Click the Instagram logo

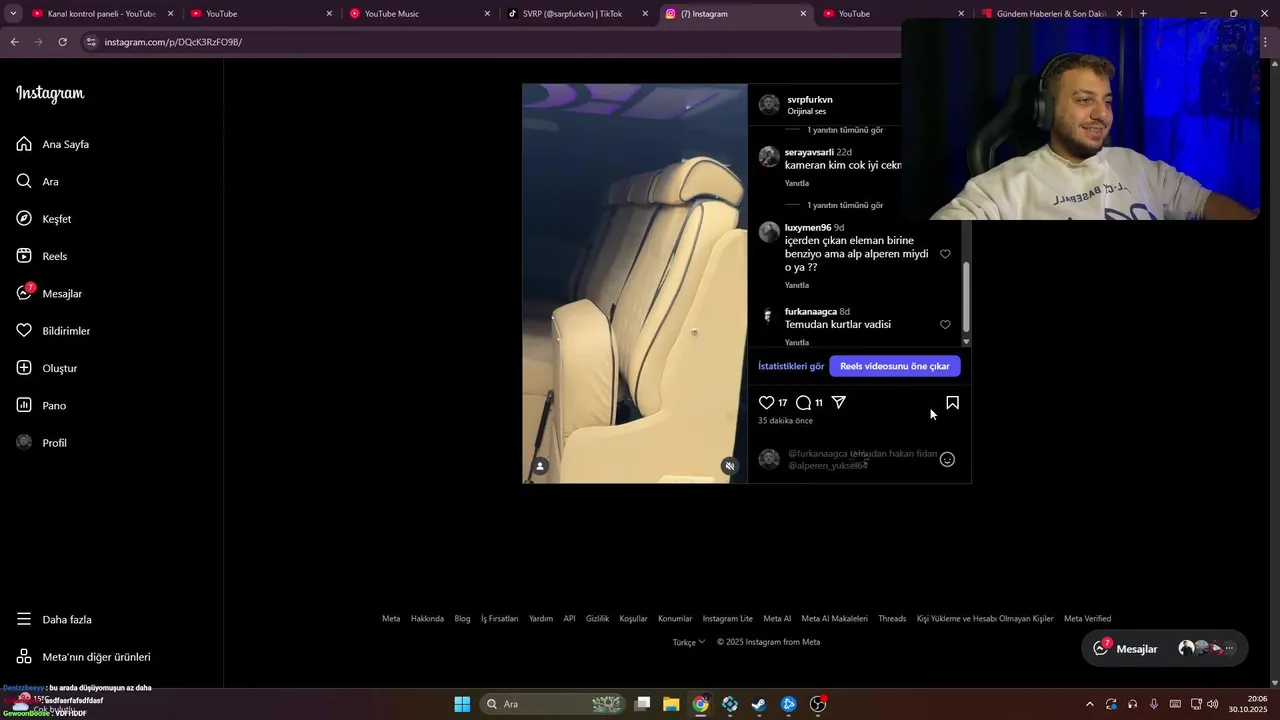[50, 94]
